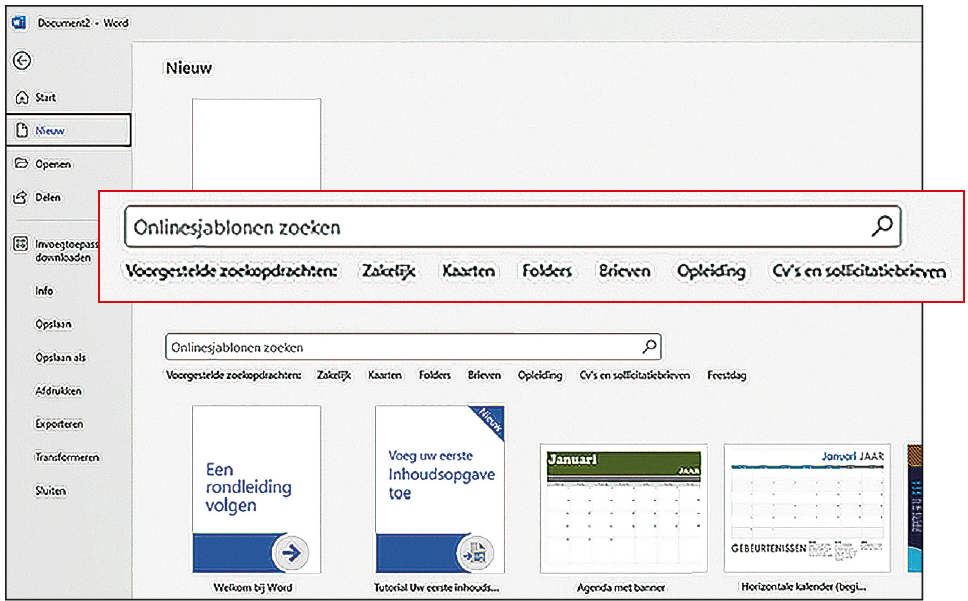Screen dimensions: 968x601
Task: Choose Opslaan als
Action: (60, 357)
